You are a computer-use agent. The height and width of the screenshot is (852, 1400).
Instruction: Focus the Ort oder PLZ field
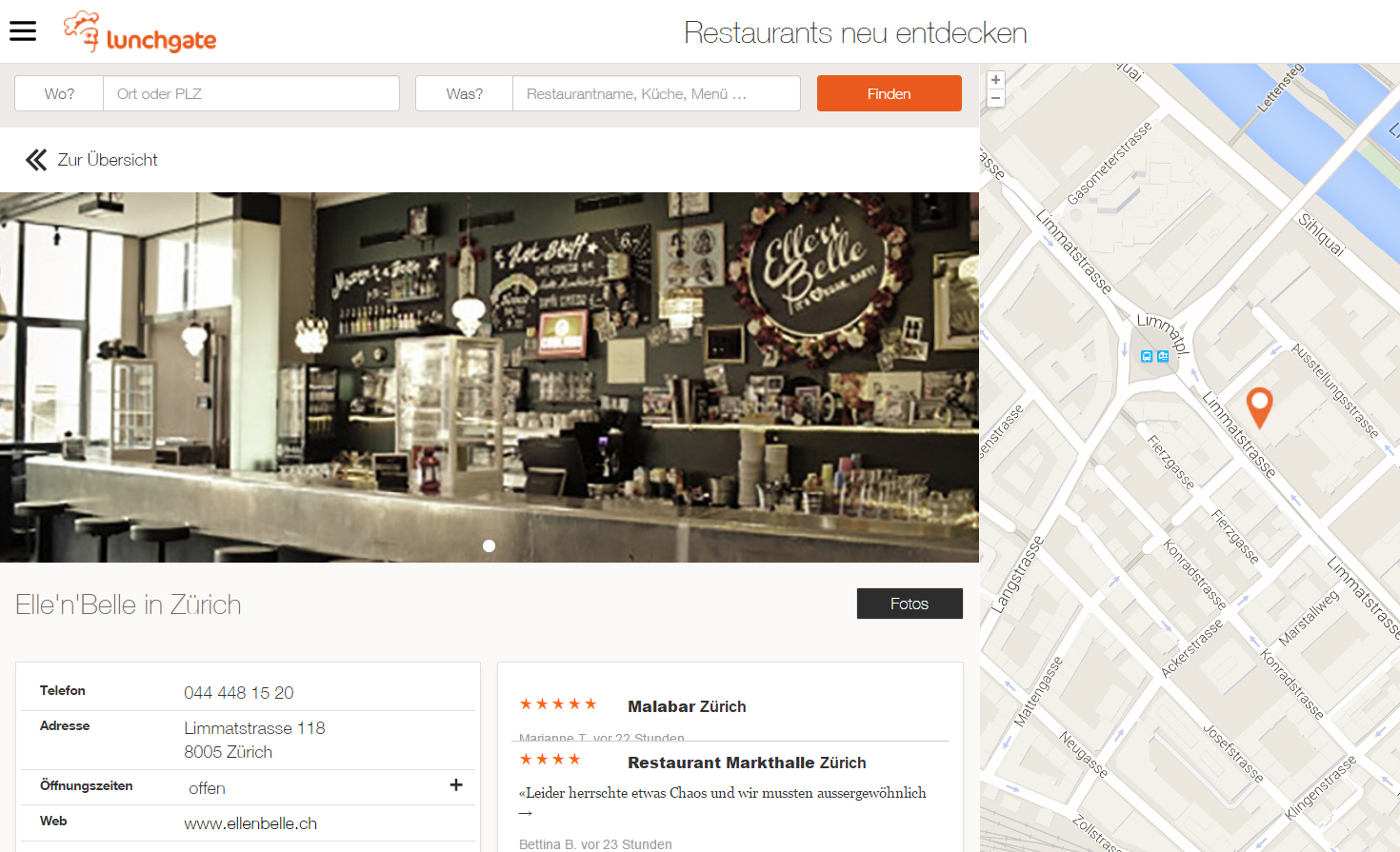pos(250,94)
